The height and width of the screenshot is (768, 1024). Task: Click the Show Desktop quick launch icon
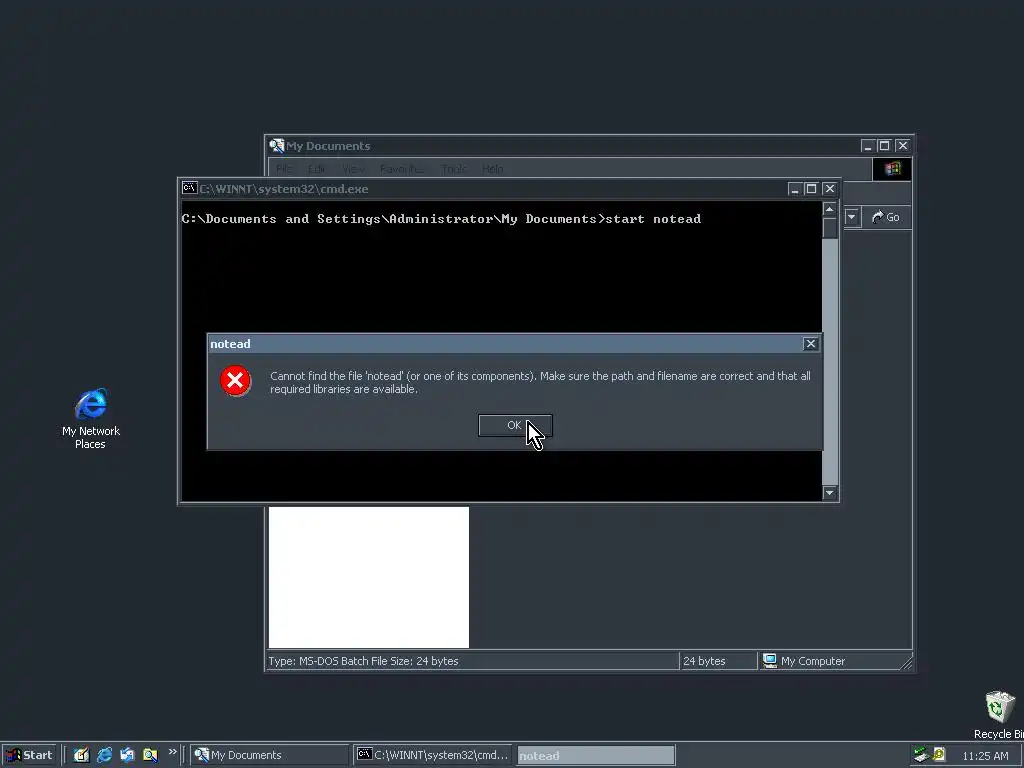[x=81, y=755]
